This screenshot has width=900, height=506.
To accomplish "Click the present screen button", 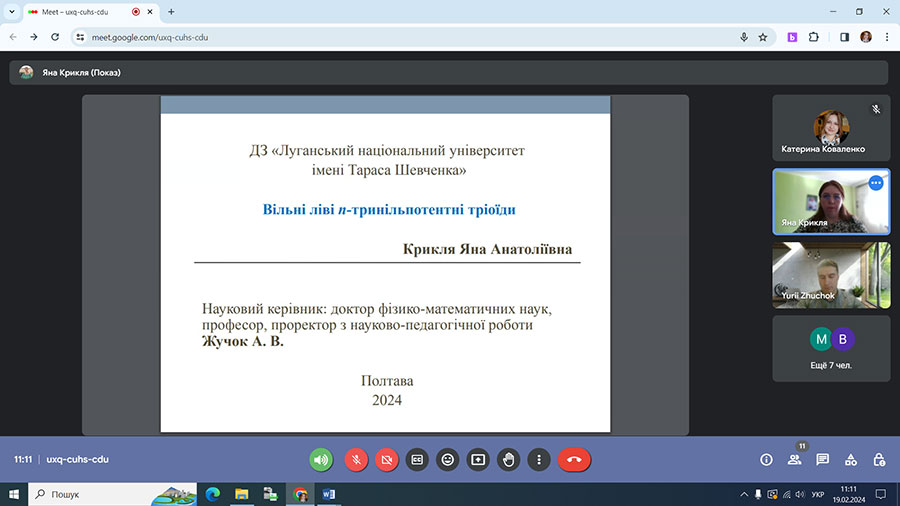I will (x=478, y=459).
